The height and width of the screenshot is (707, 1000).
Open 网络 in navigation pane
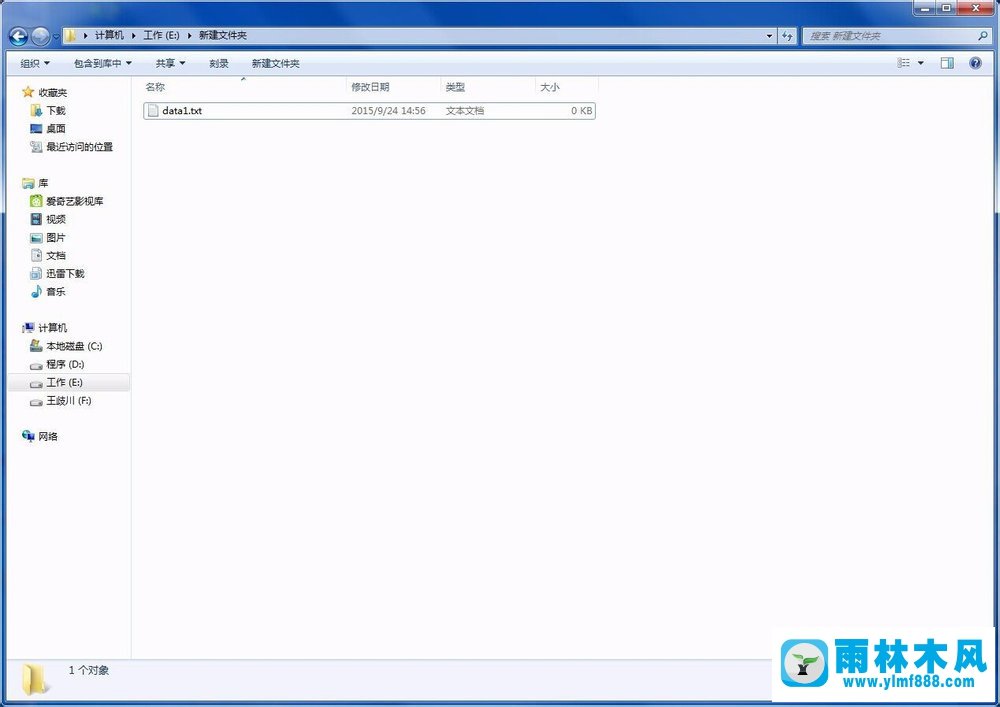pos(48,436)
